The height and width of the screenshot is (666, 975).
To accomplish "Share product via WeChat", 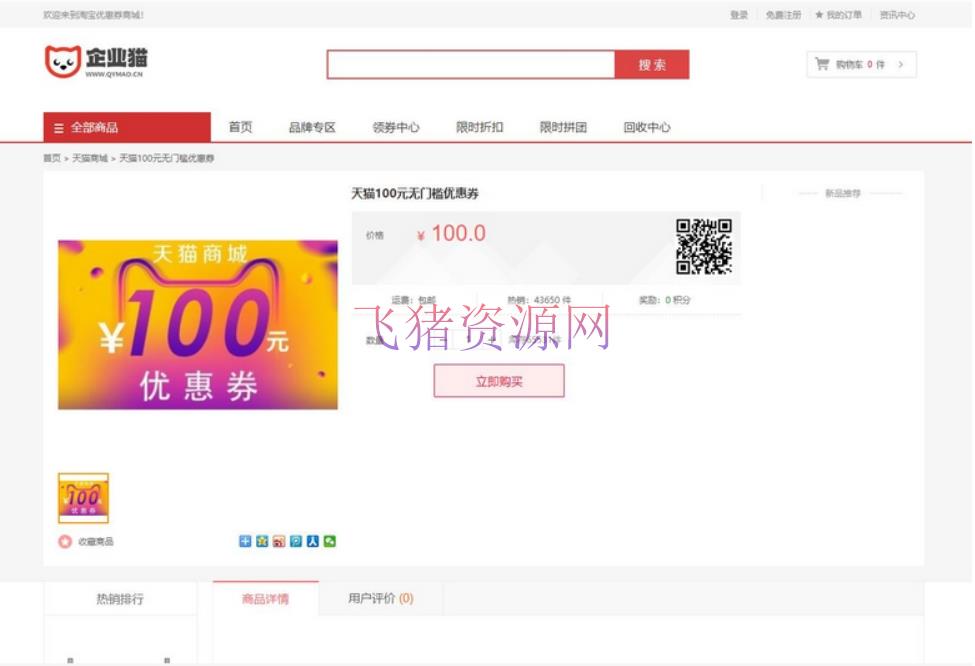I will pos(330,541).
